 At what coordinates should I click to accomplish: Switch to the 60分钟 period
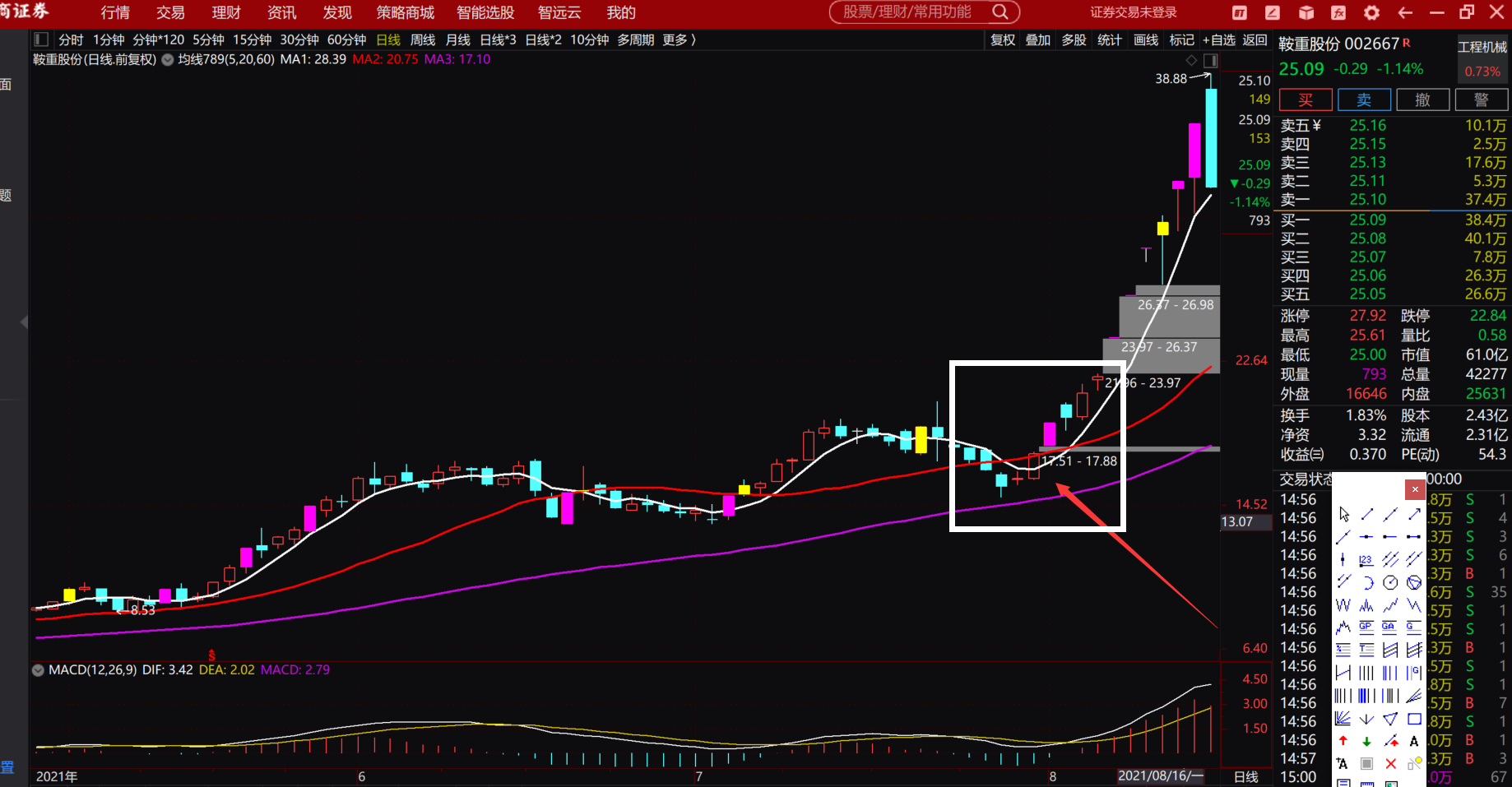(346, 39)
